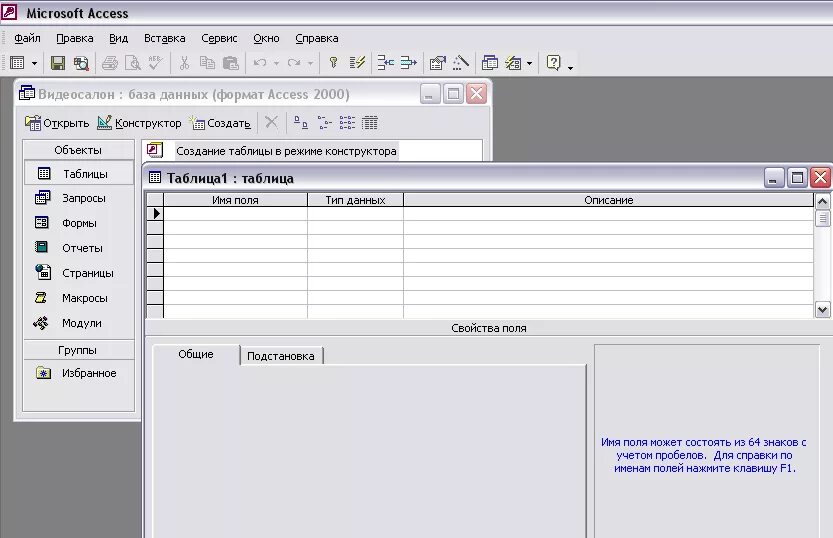Open the Справка menu
Screen dimensions: 833x538
coord(317,38)
